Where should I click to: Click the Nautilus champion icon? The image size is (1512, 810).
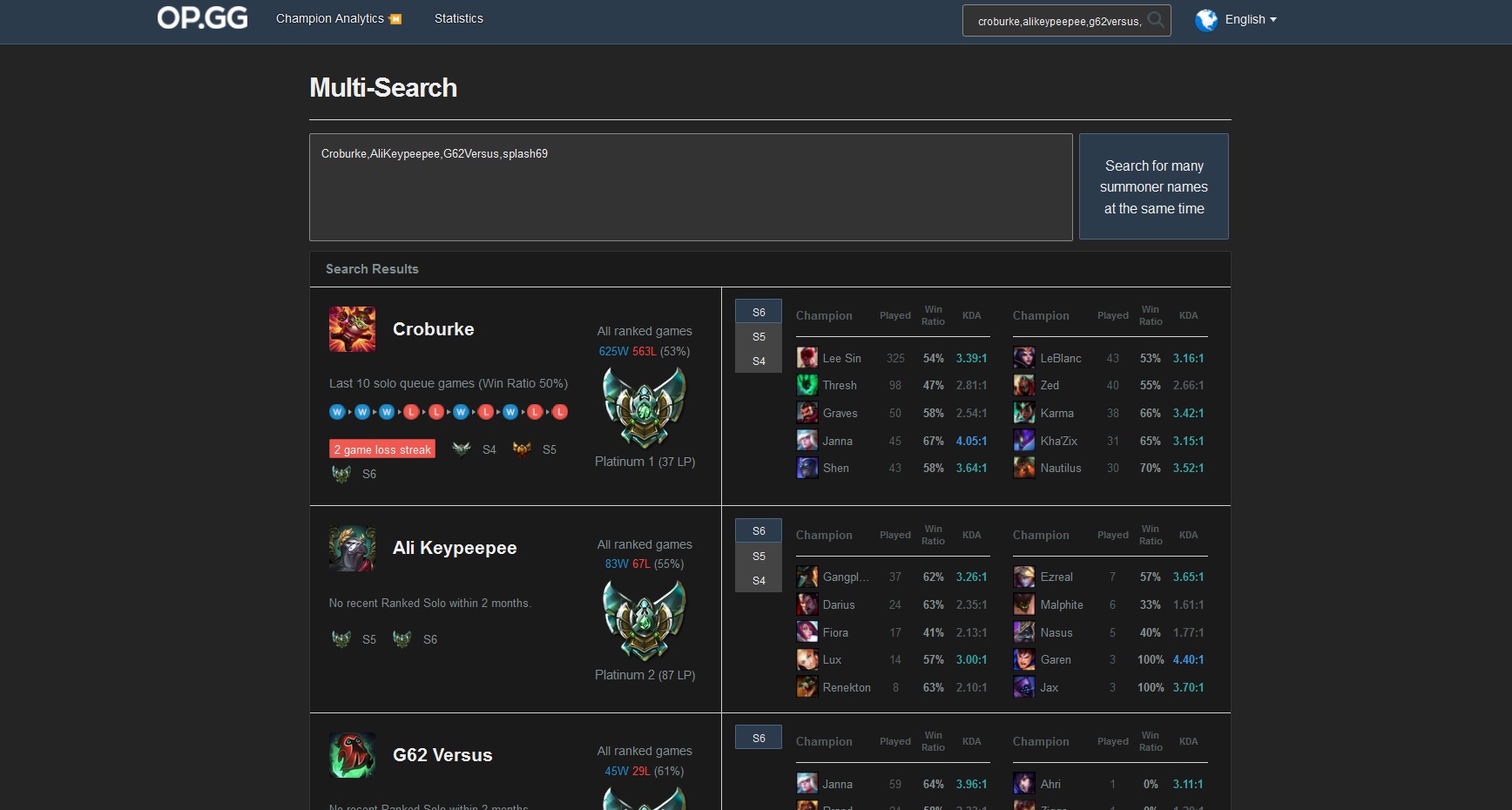pyautogui.click(x=1024, y=468)
